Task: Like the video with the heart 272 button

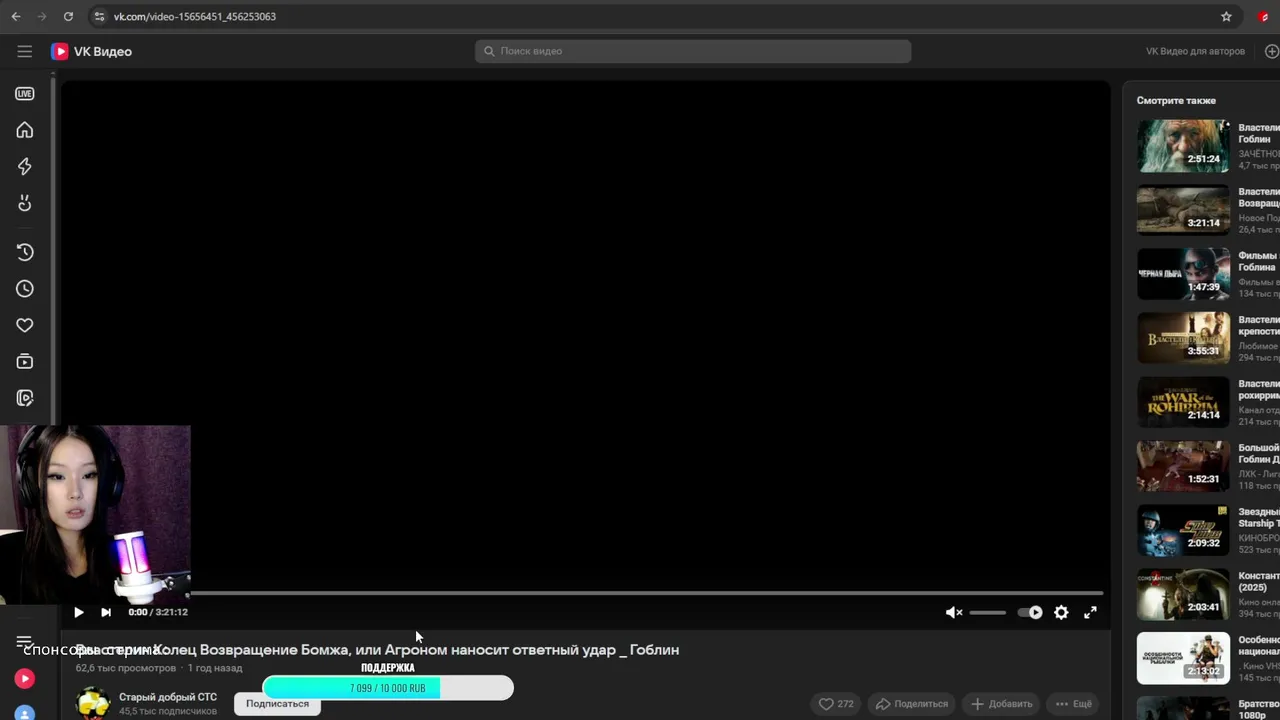Action: click(x=837, y=704)
